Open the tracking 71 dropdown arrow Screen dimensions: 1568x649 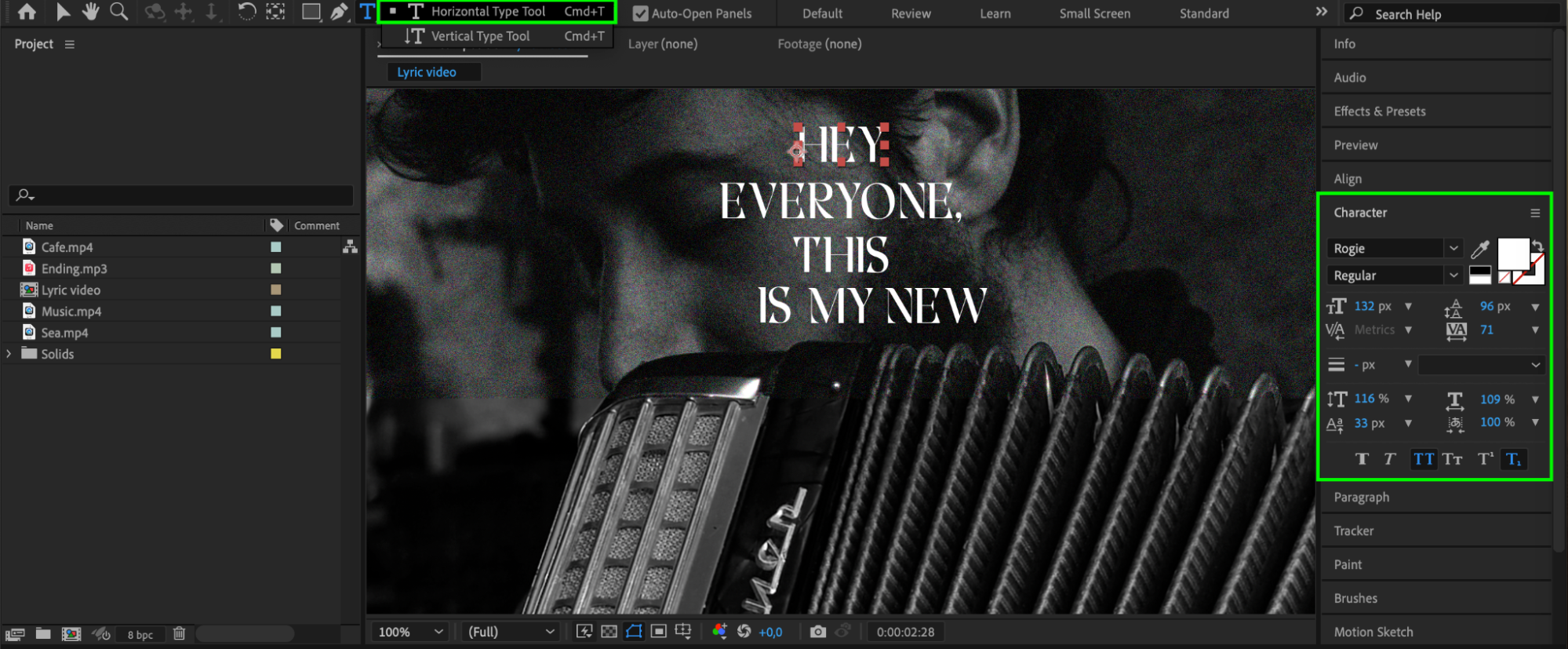coord(1535,330)
